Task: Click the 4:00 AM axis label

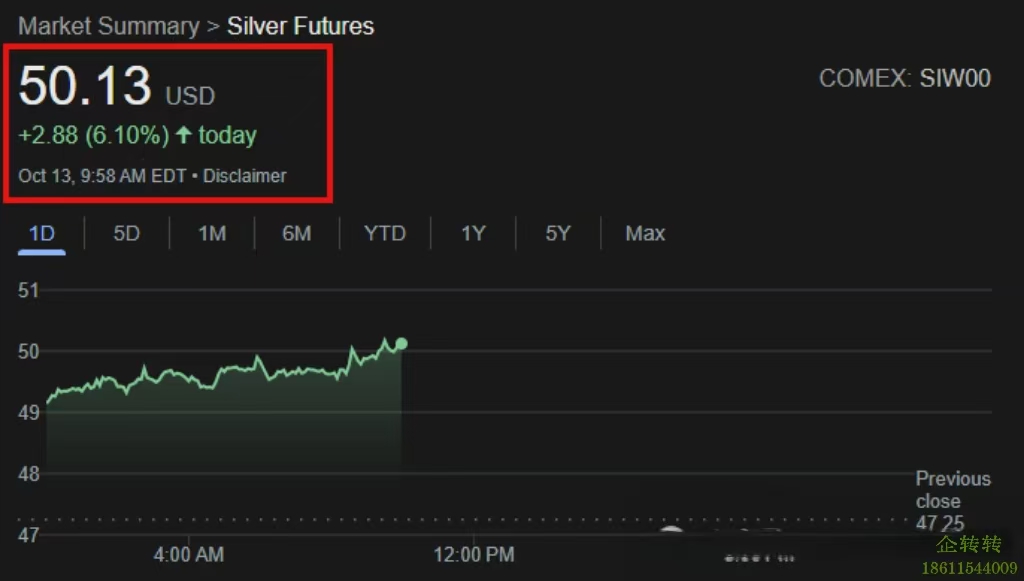Action: 189,554
